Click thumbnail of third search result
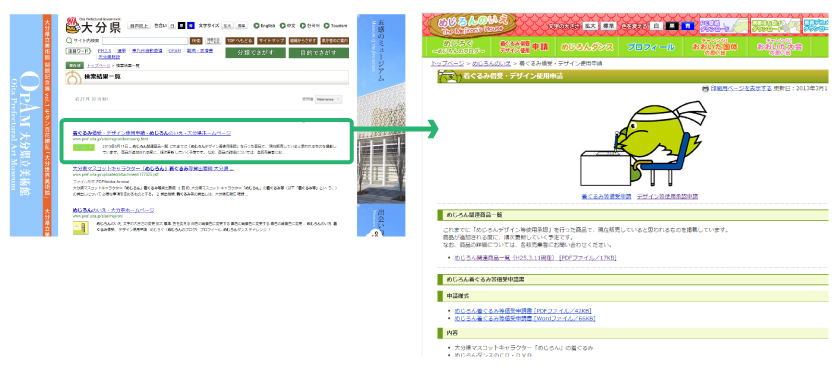This screenshot has width=840, height=390. 81,227
